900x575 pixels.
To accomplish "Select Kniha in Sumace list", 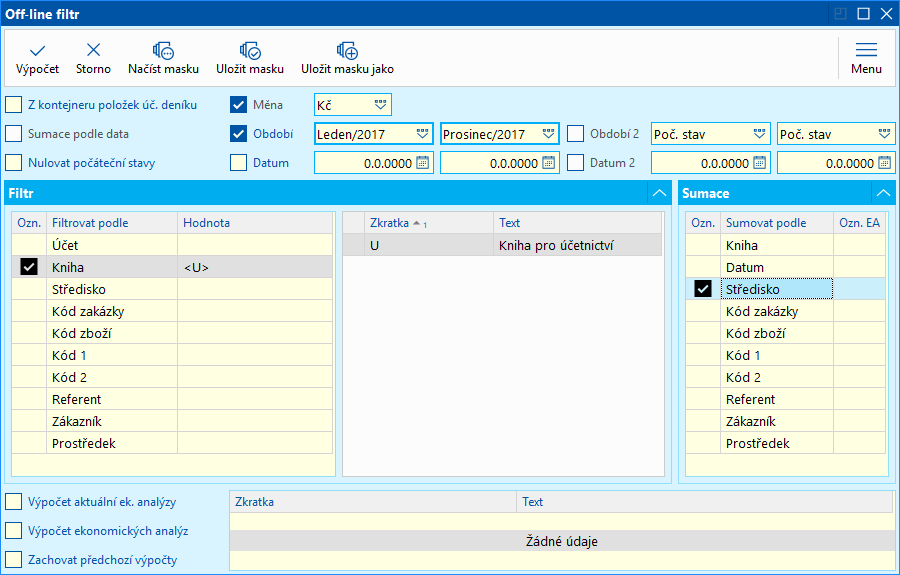I will [x=786, y=245].
